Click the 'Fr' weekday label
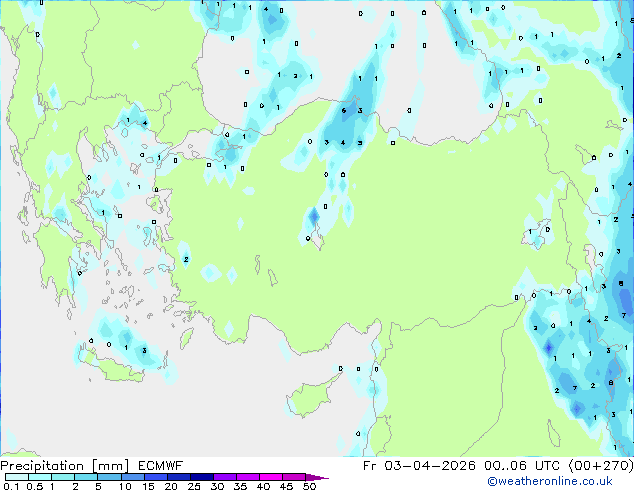The width and height of the screenshot is (634, 490). point(369,466)
